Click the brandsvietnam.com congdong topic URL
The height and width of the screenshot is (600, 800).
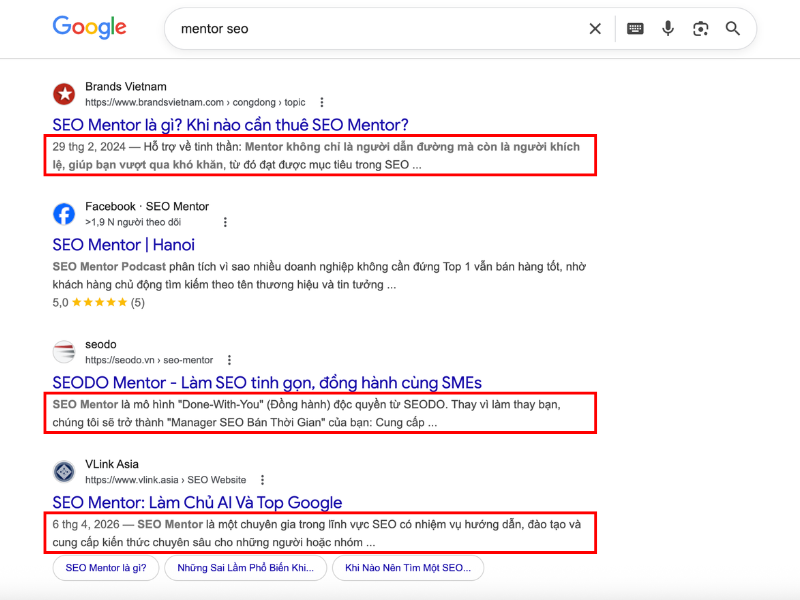[195, 103]
